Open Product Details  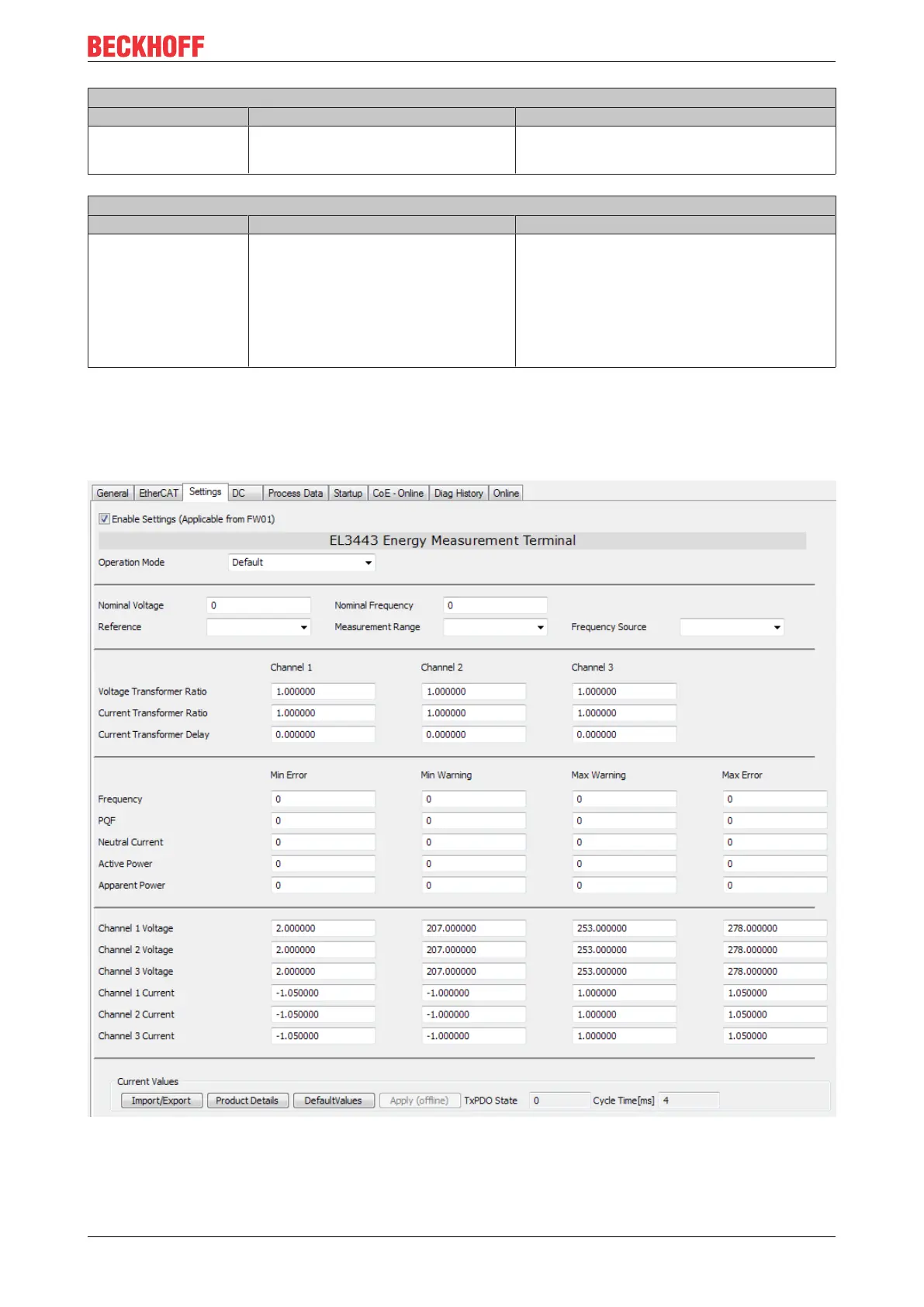247,1101
